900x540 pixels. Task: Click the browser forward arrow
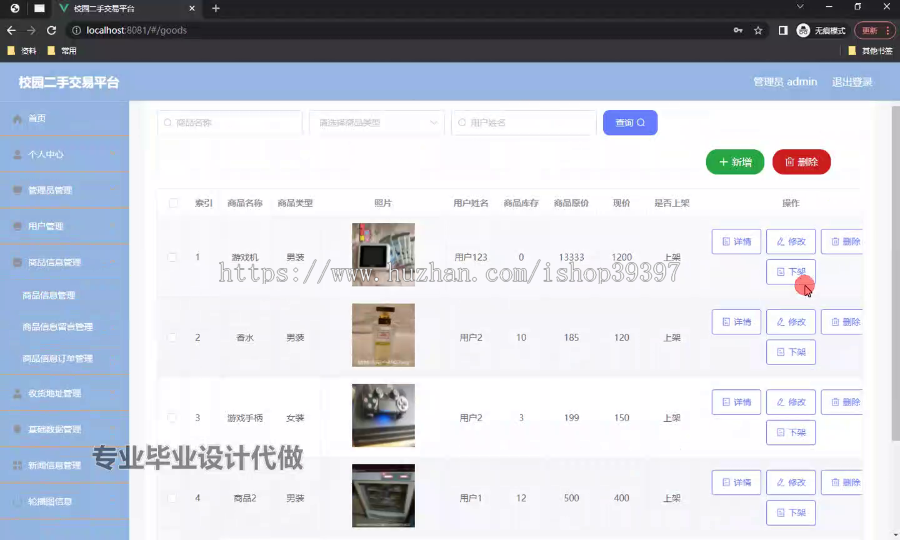point(31,30)
